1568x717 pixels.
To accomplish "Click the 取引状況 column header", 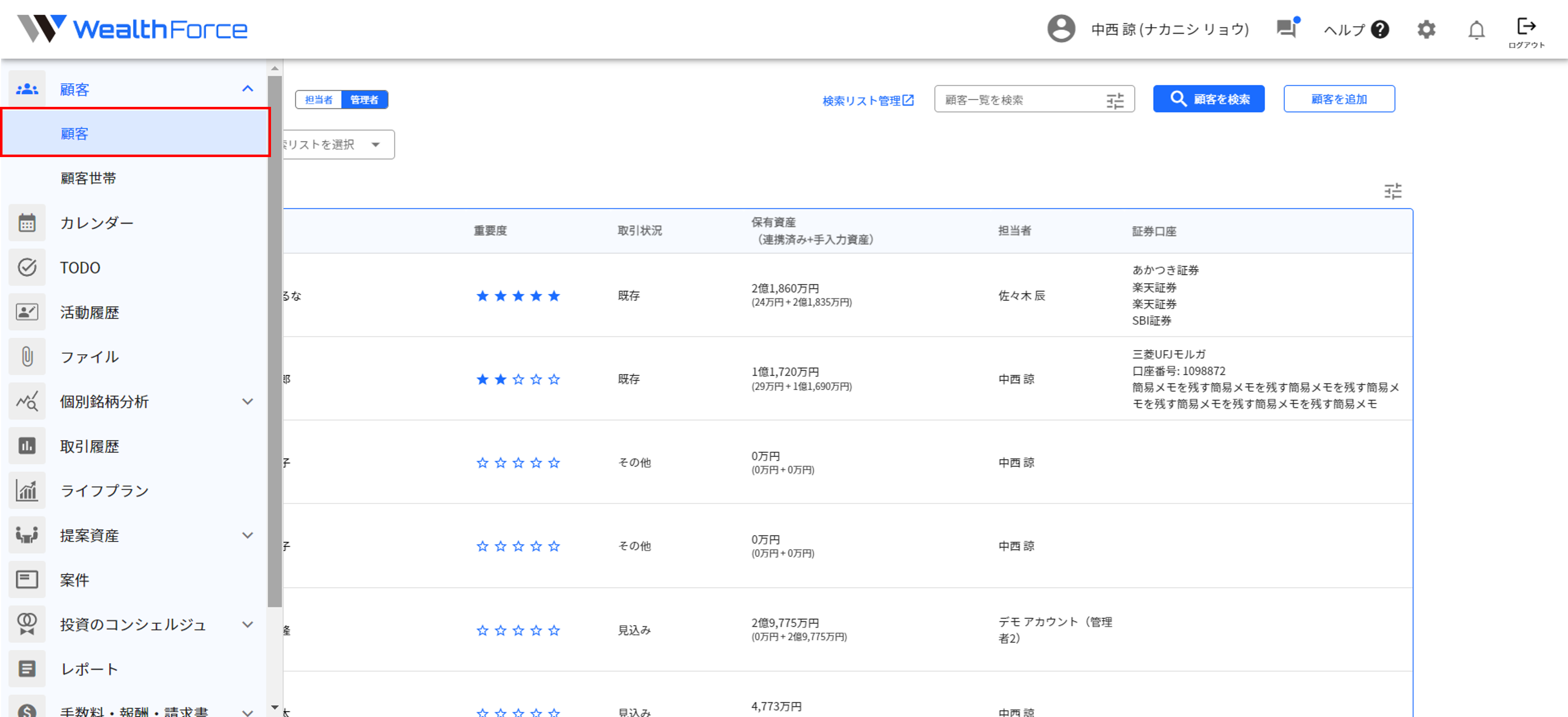I will 640,231.
